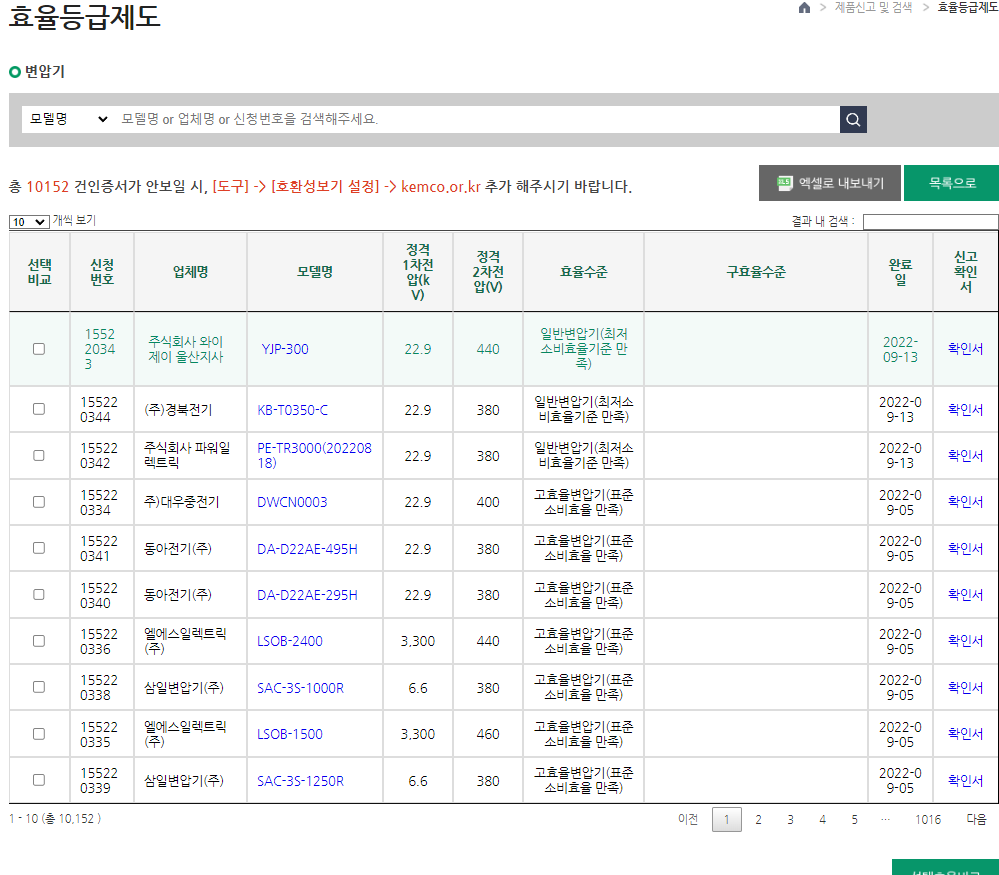This screenshot has height=875, width=999.
Task: Open the items-per-page dropdown showing 10
Action: tap(27, 221)
